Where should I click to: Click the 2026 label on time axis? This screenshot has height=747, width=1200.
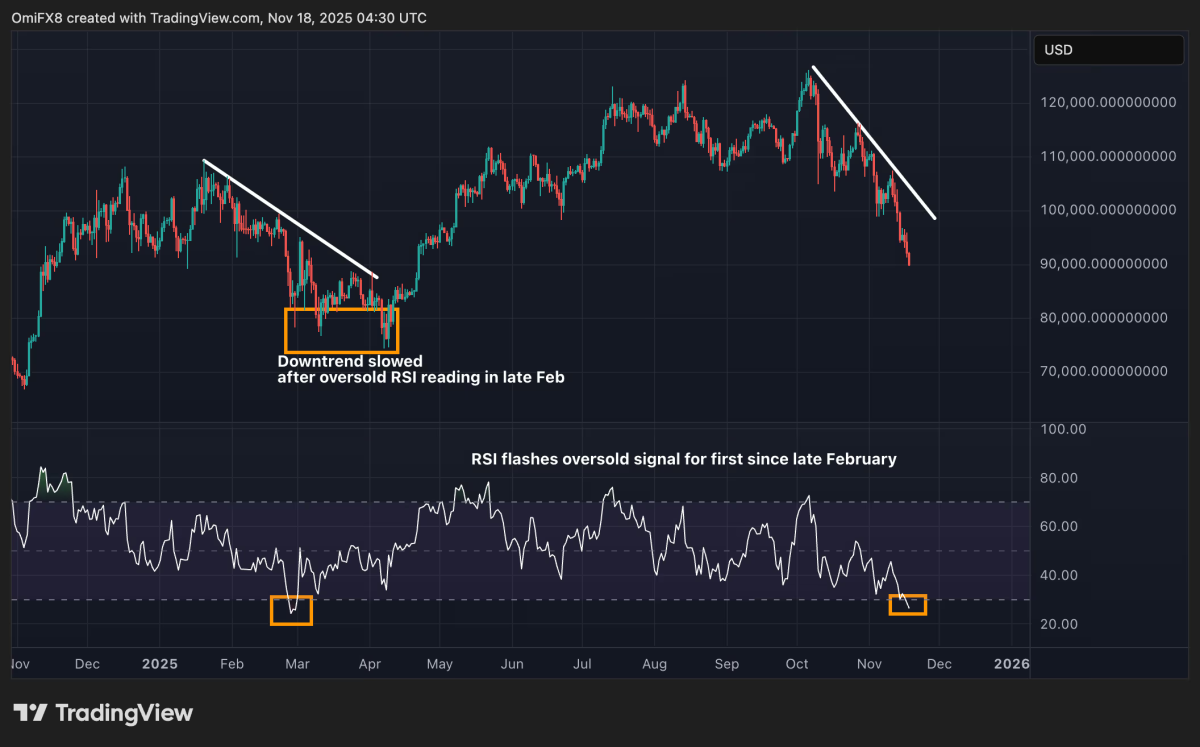[x=1010, y=662]
